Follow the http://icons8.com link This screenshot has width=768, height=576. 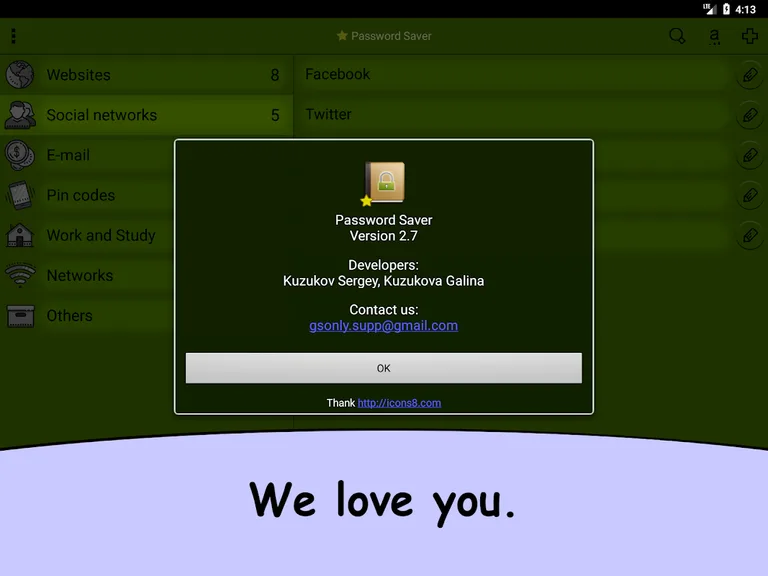[399, 403]
